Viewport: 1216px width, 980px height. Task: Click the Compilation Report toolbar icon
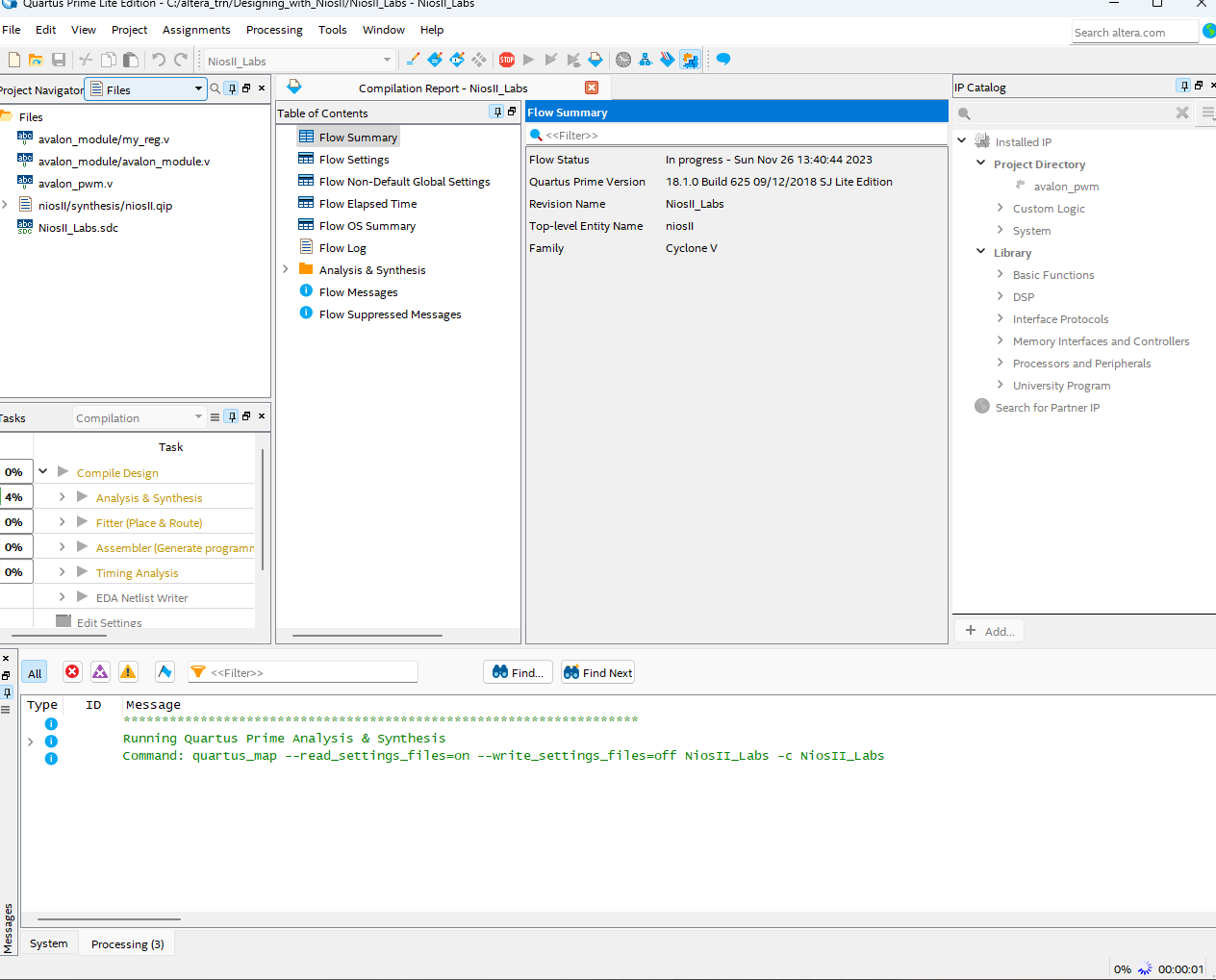coord(595,60)
